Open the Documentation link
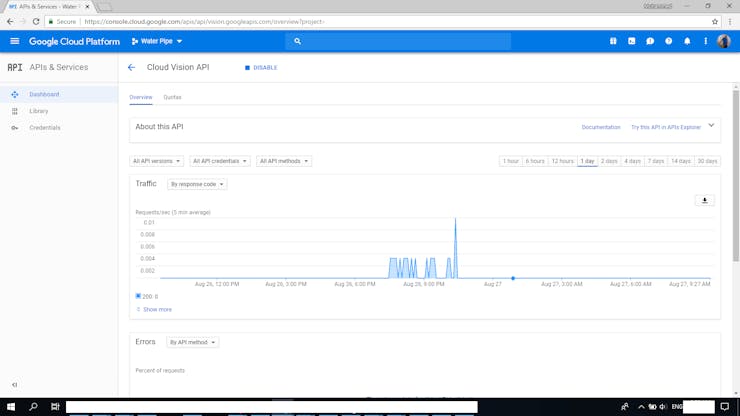Viewport: 740px width, 416px height. click(x=601, y=127)
